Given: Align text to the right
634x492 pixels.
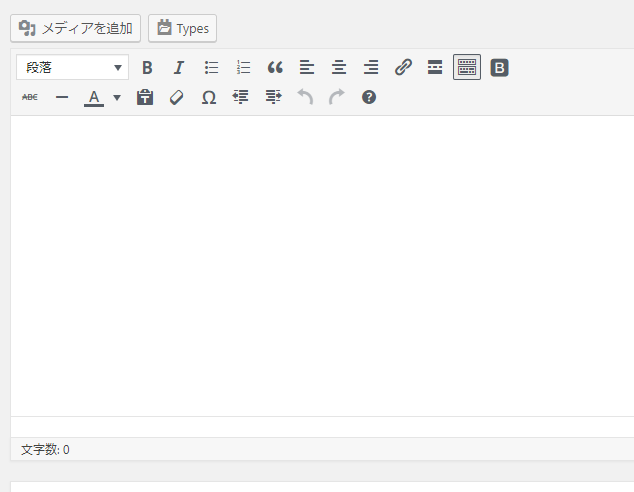Looking at the screenshot, I should [371, 67].
